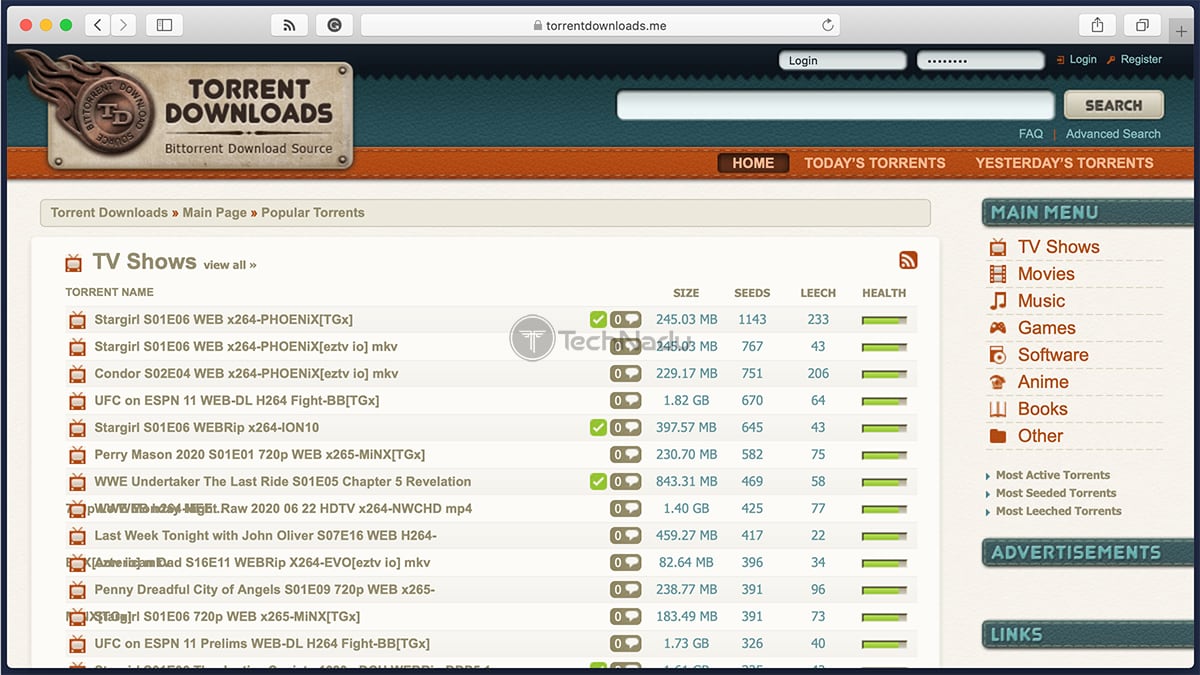Click the music note icon beside Music
Viewport: 1200px width, 675px height.
(x=997, y=301)
